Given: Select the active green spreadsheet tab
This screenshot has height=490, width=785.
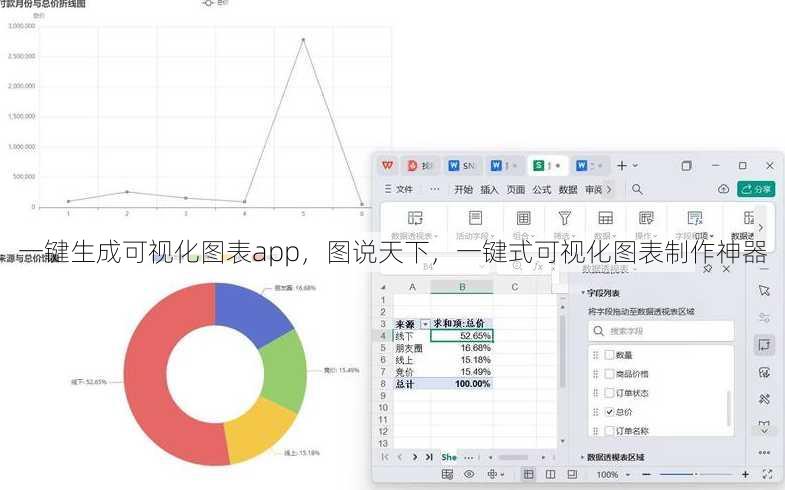Looking at the screenshot, I should click(x=547, y=166).
